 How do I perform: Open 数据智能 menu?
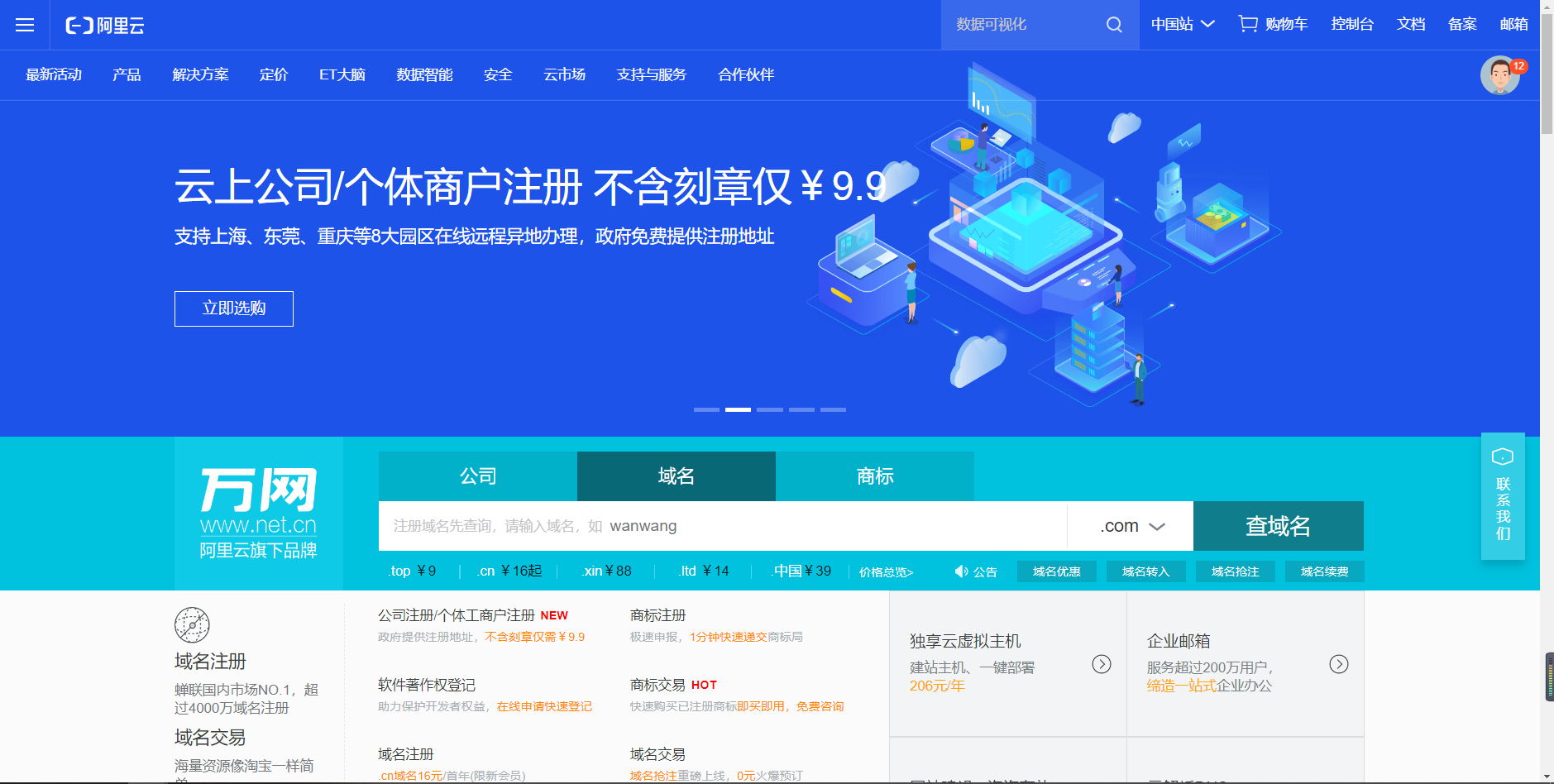coord(424,74)
